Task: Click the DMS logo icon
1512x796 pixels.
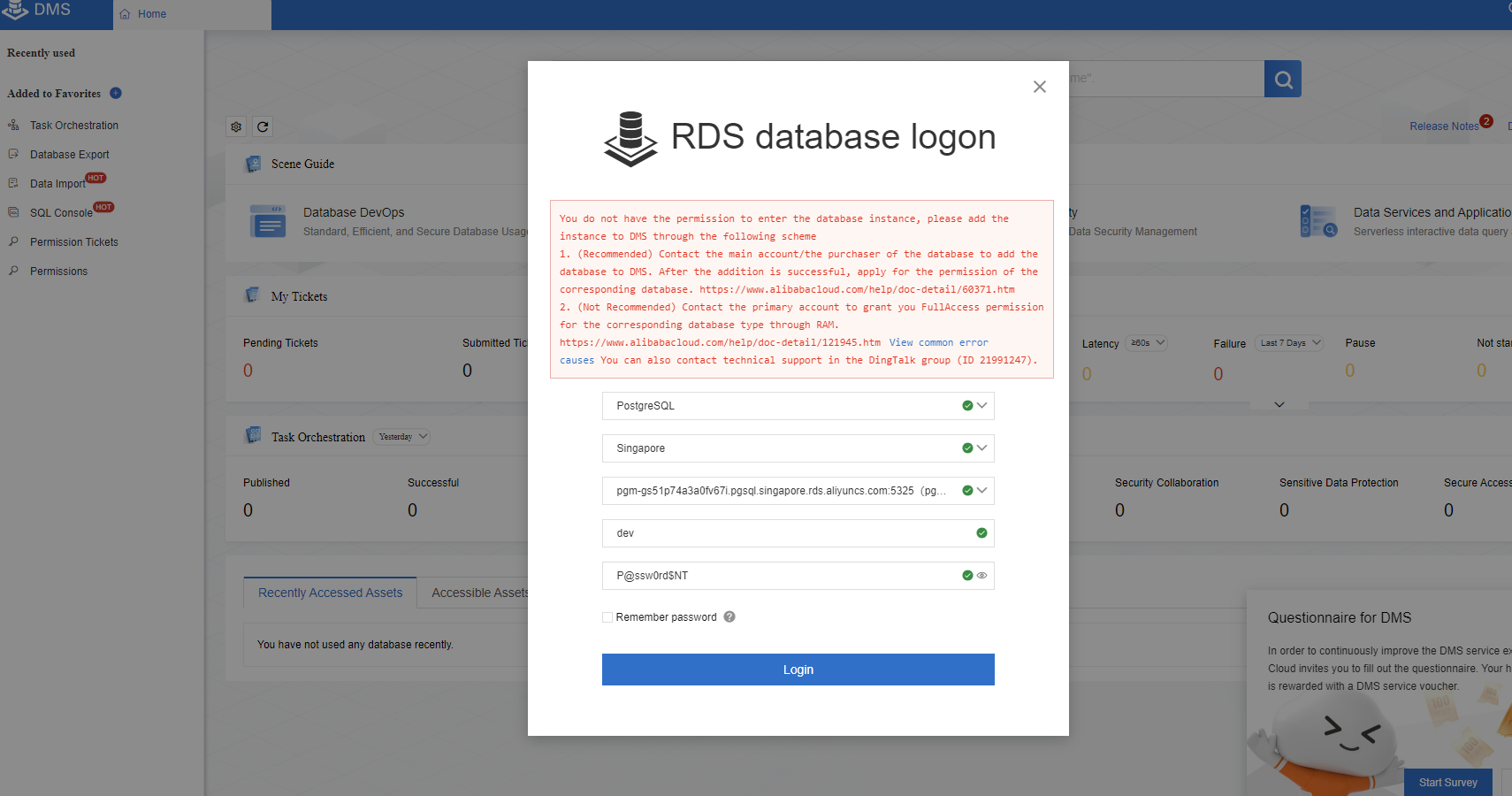Action: tap(14, 10)
